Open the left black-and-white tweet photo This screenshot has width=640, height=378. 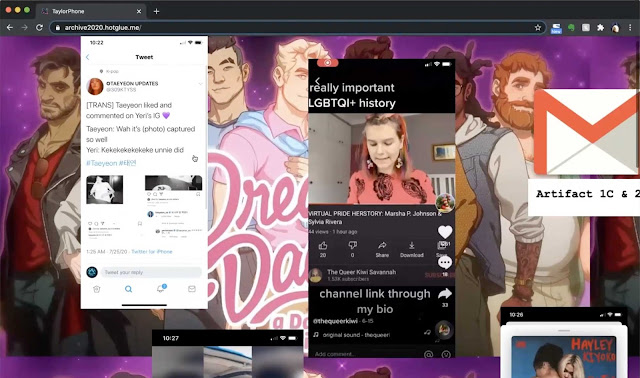pos(104,189)
